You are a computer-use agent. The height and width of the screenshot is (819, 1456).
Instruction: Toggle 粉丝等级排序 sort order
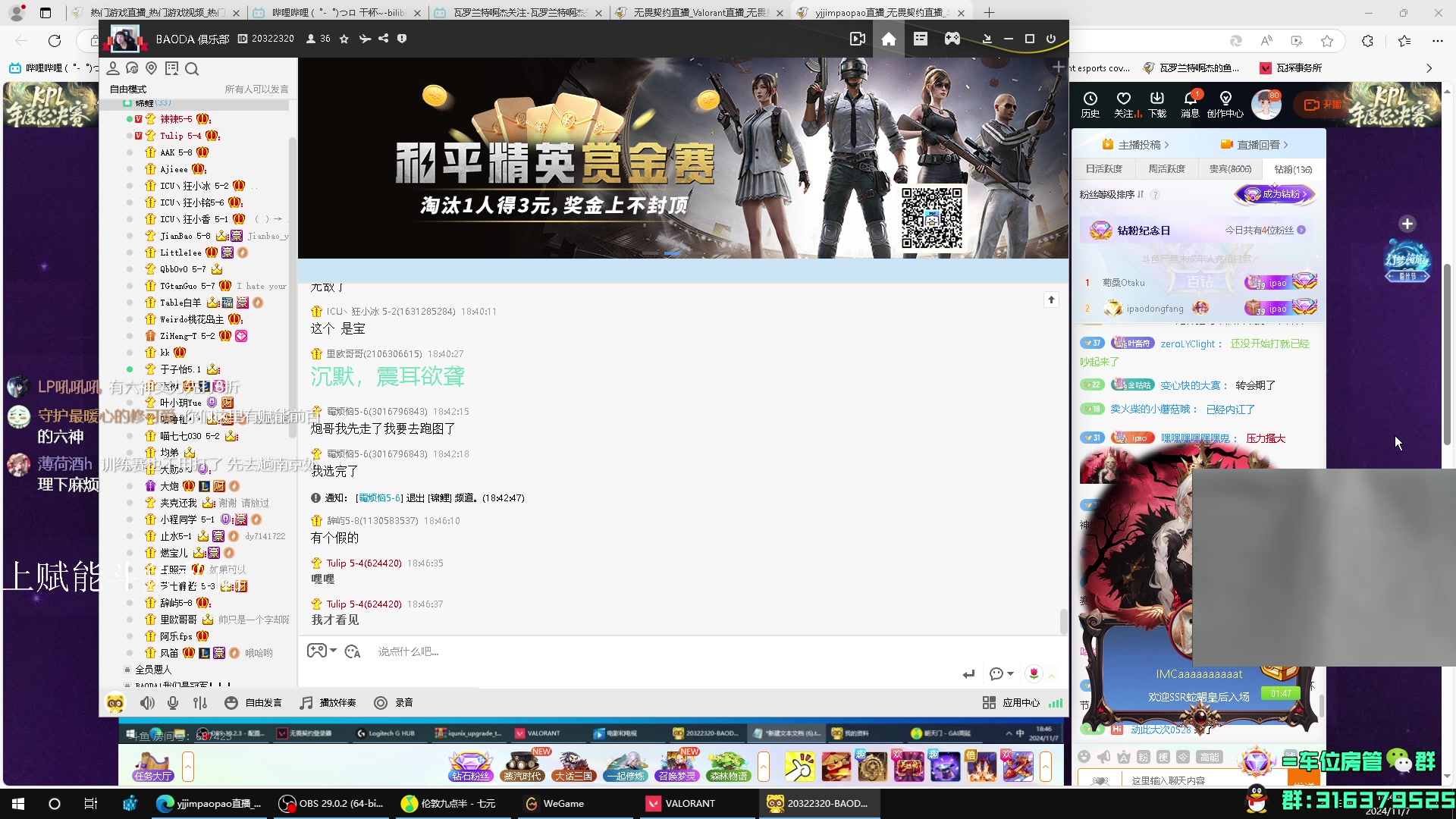[x=1112, y=195]
